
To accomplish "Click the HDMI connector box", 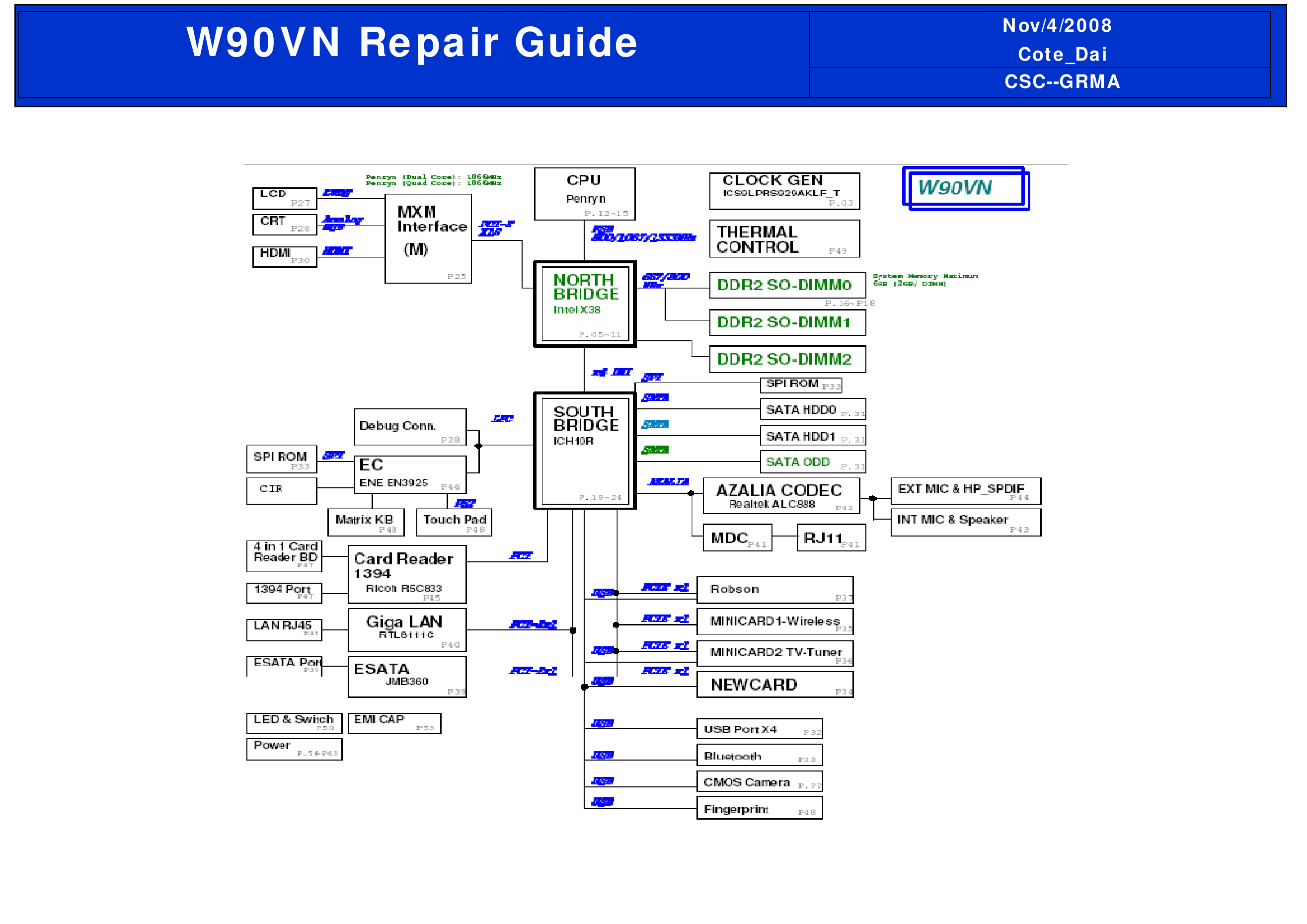I will click(284, 256).
